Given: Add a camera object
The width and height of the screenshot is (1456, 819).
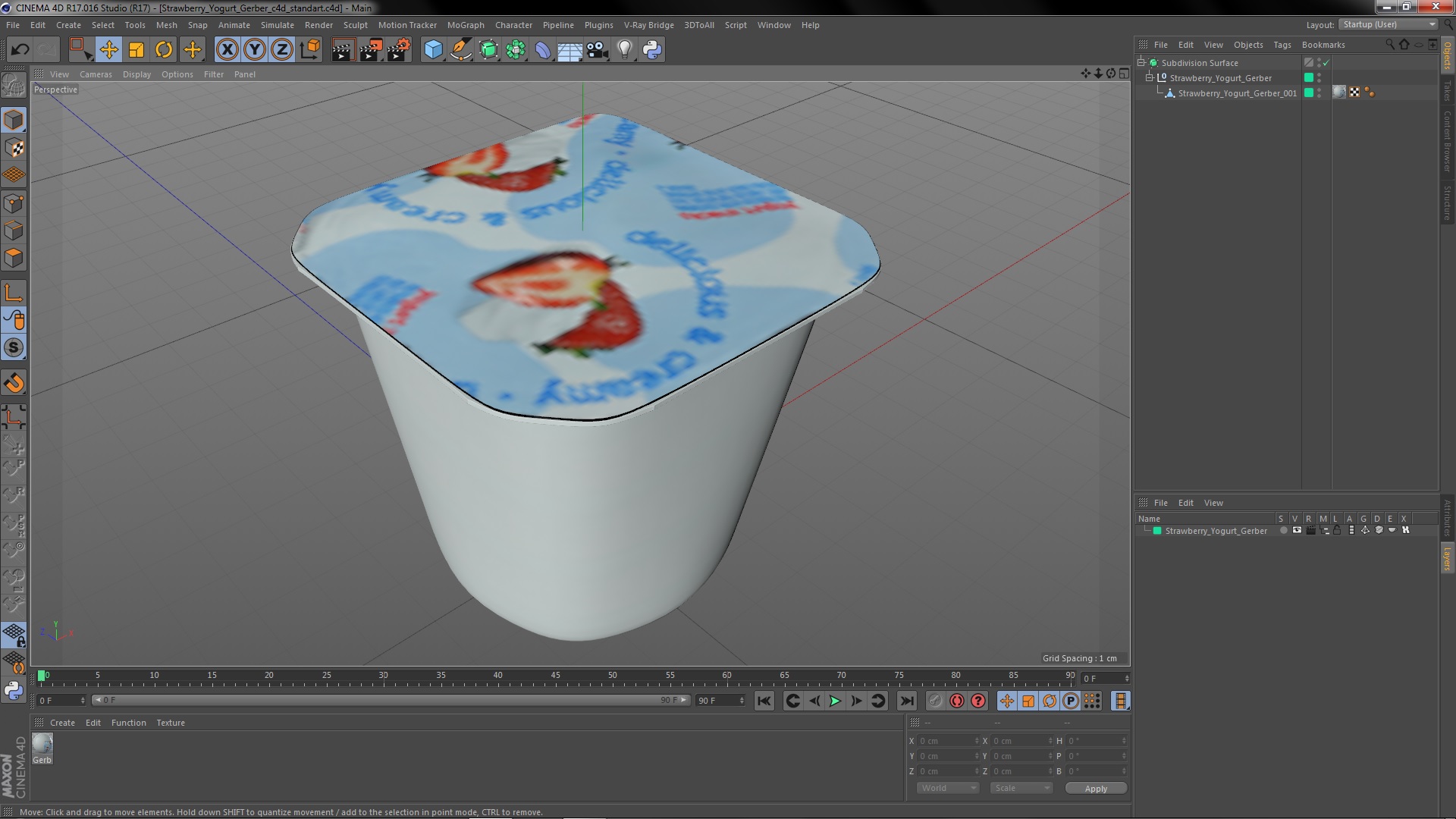Looking at the screenshot, I should 598,50.
